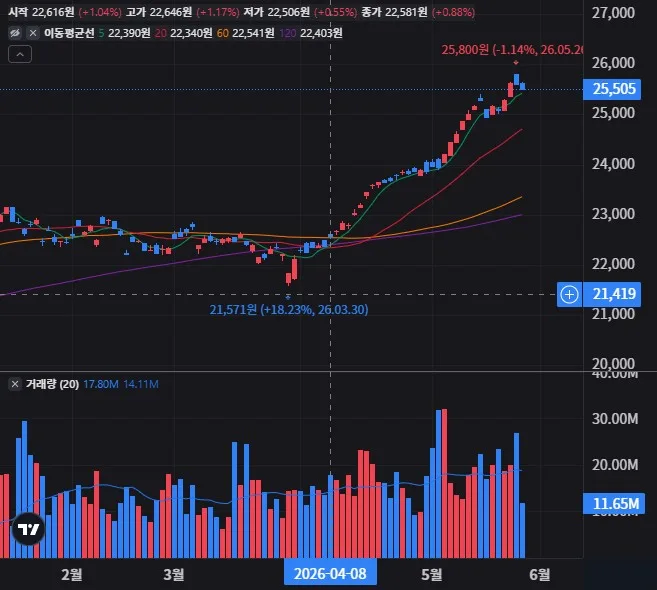Click the 2월 label on the time axis

click(72, 574)
